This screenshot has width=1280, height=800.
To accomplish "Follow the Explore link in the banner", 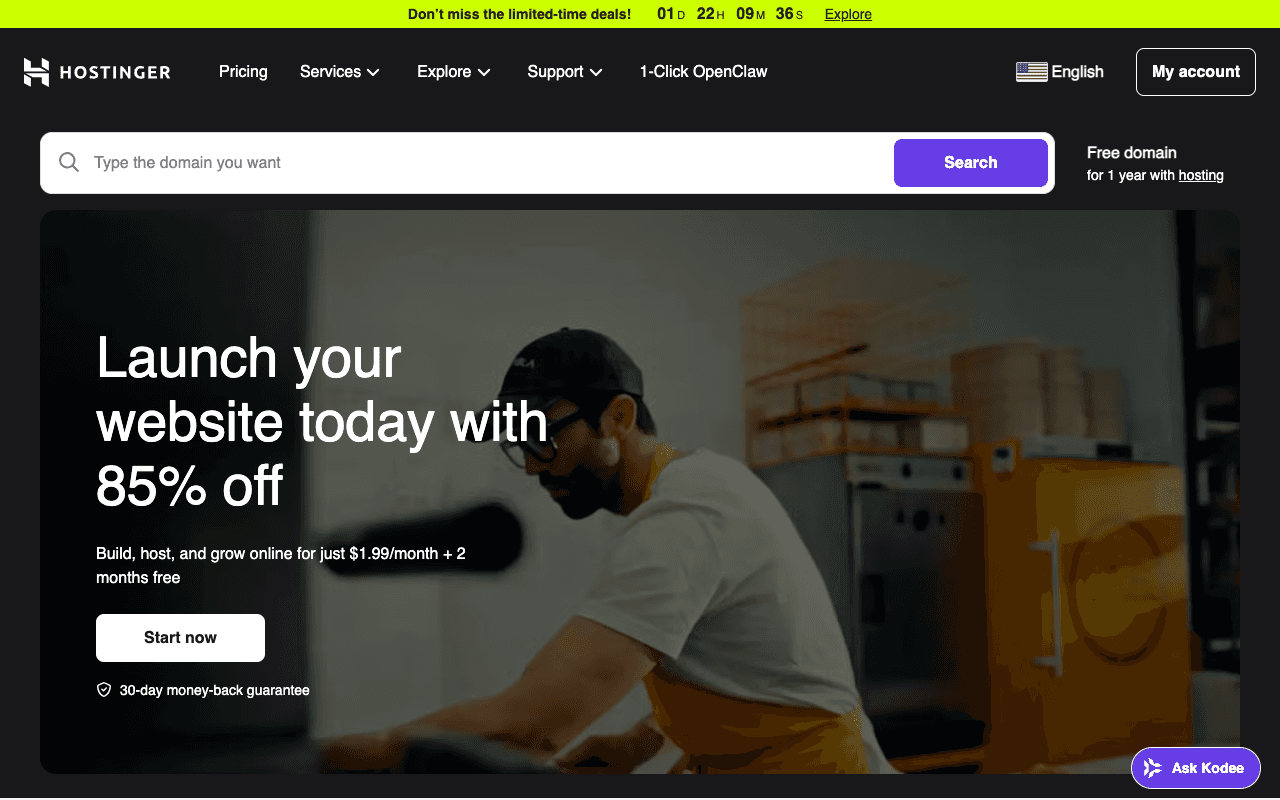I will 848,14.
